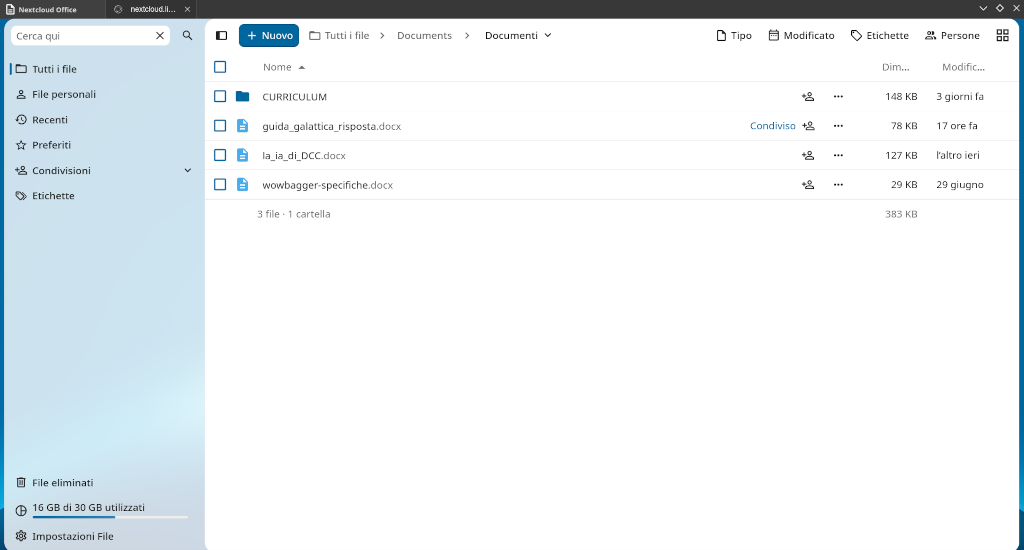Check the la_ia_di_DCC.docx checkbox
This screenshot has height=550, width=1024.
220,155
